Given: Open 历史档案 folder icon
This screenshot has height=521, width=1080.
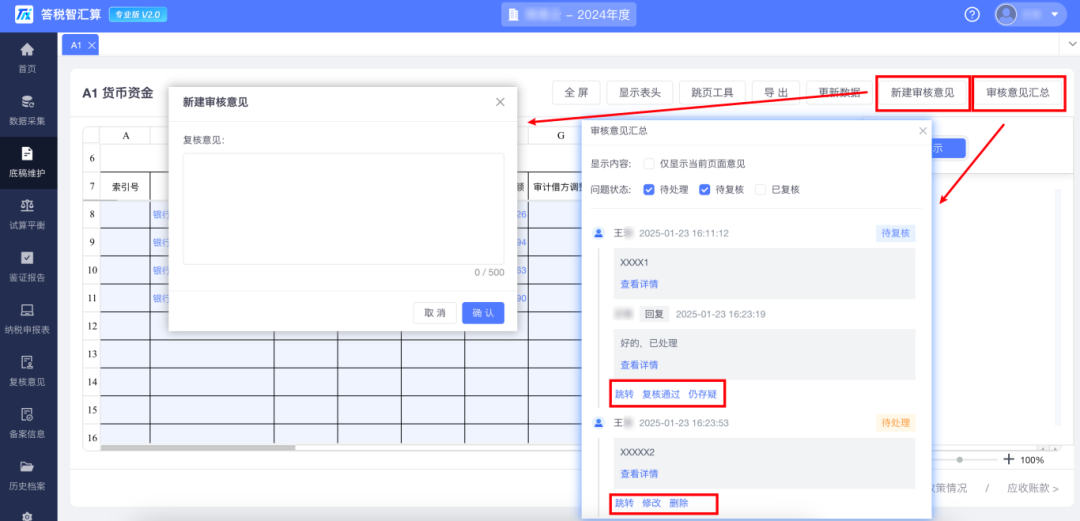Looking at the screenshot, I should point(28,467).
